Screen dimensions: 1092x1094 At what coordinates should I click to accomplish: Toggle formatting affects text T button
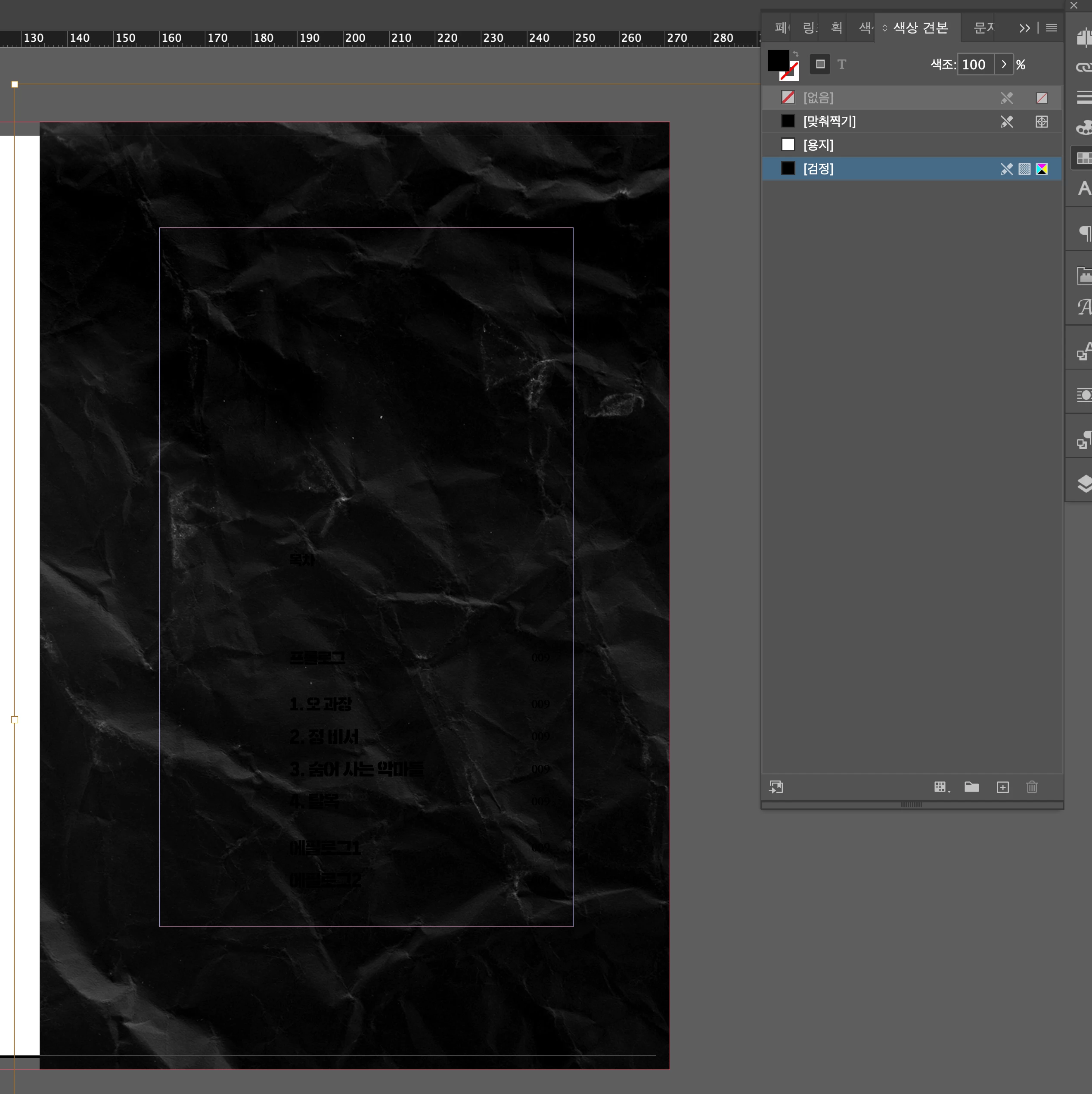point(842,64)
